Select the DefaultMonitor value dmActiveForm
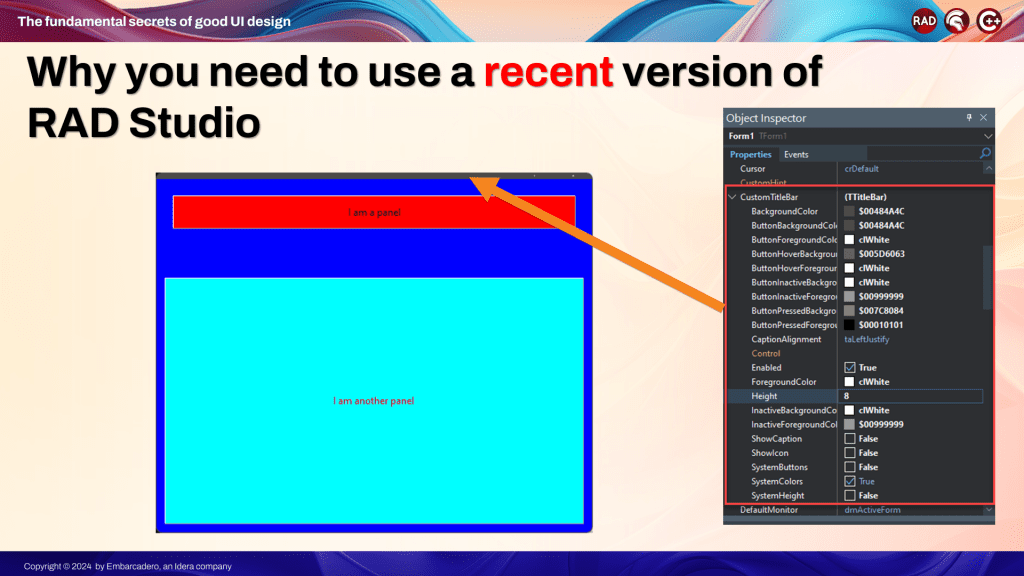The width and height of the screenshot is (1024, 576). (x=872, y=510)
